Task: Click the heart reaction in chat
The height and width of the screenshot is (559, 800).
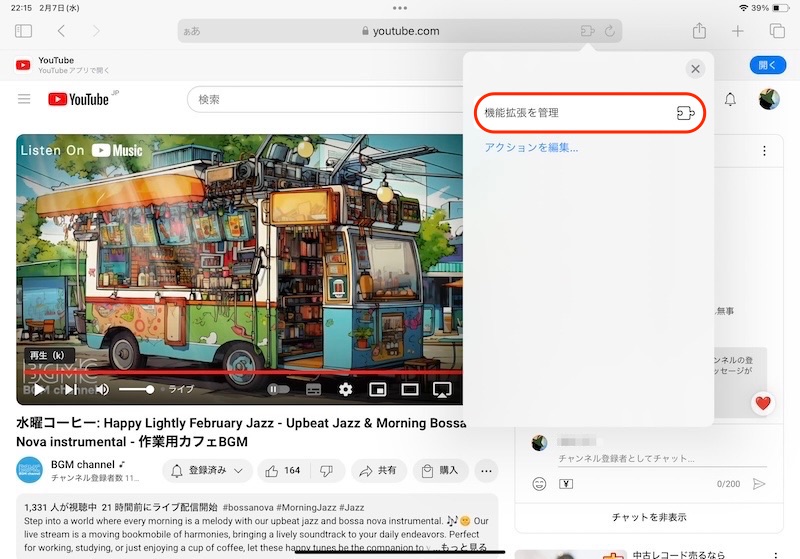Action: tap(763, 404)
